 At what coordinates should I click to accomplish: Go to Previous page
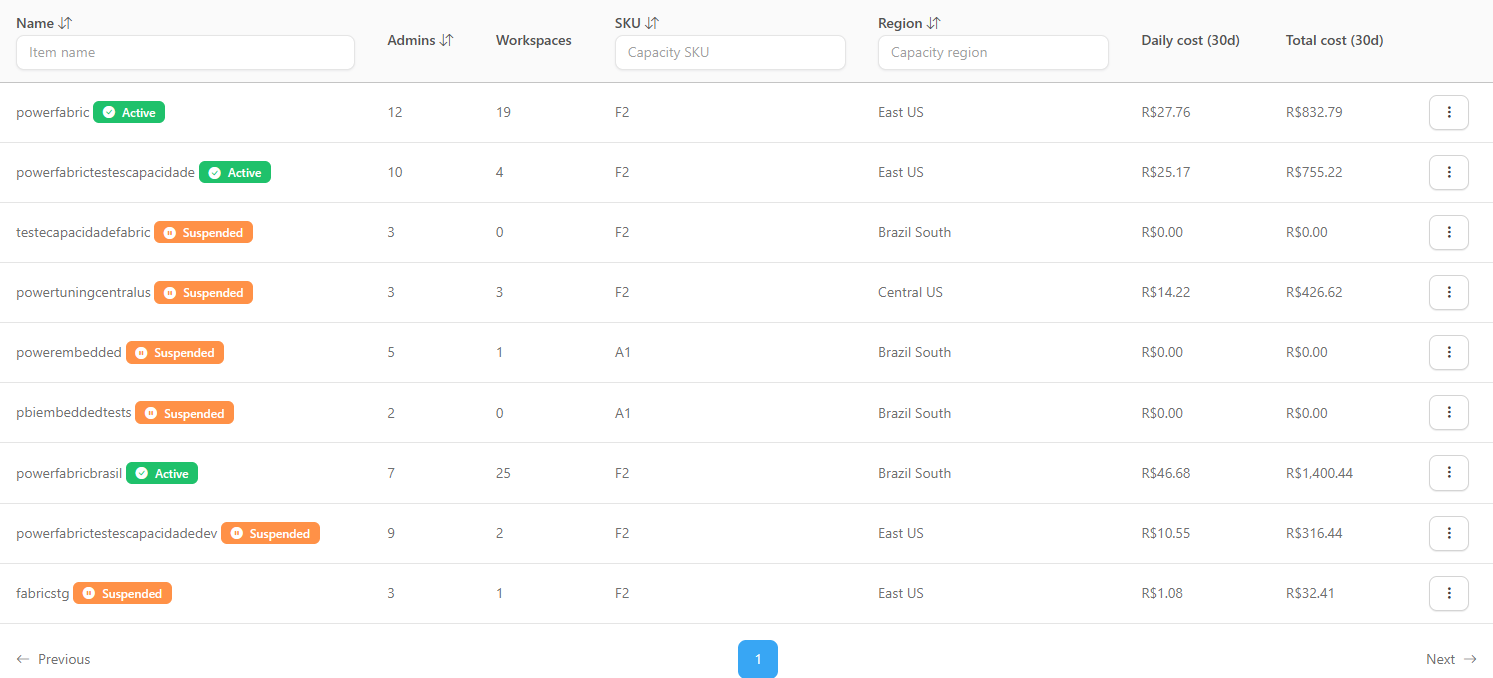click(53, 659)
